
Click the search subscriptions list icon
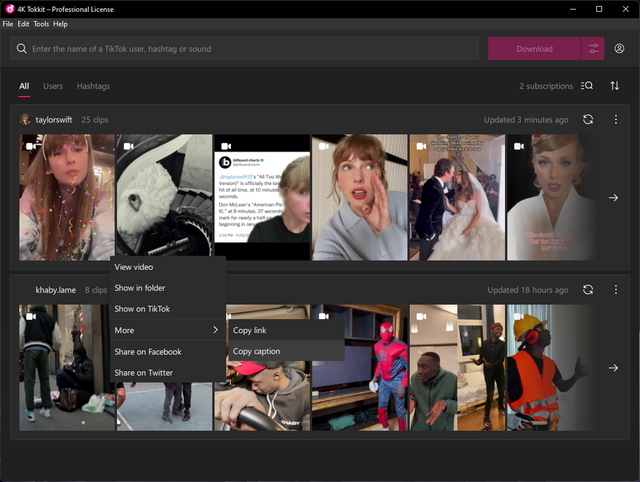click(587, 86)
